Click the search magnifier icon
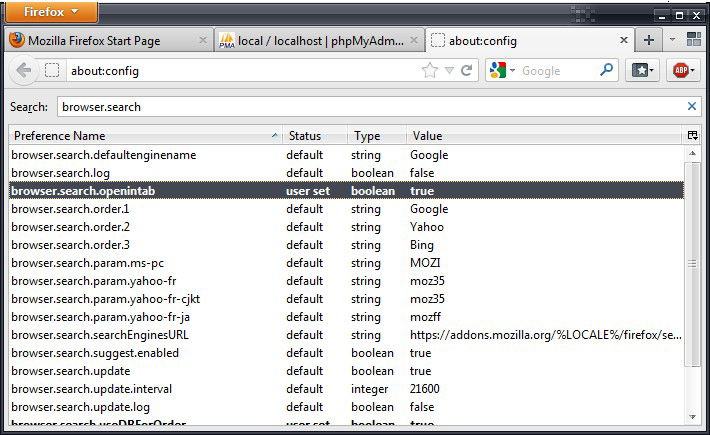This screenshot has height=435, width=710. point(606,70)
